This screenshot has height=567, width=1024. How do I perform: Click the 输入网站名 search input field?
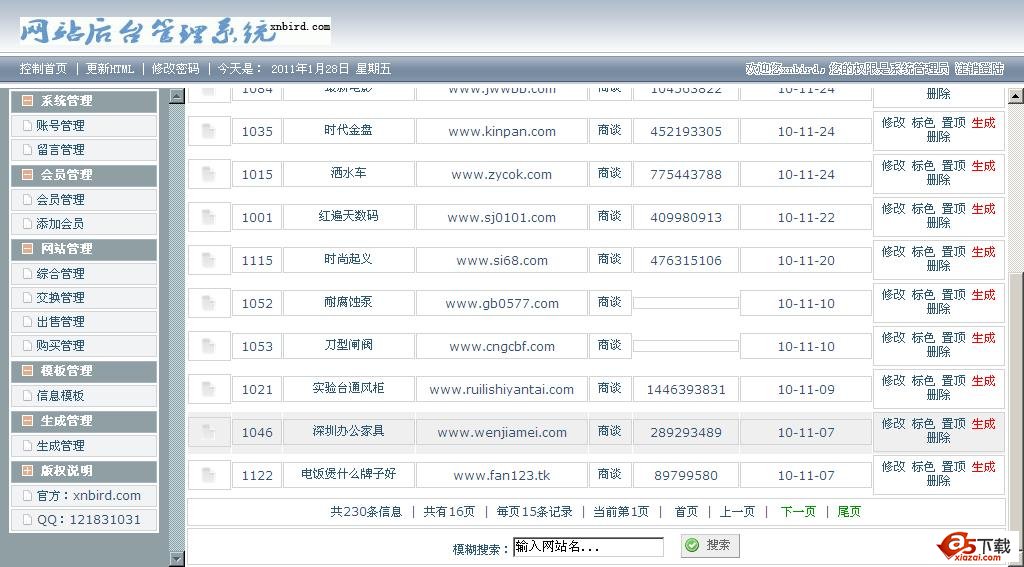coord(587,547)
